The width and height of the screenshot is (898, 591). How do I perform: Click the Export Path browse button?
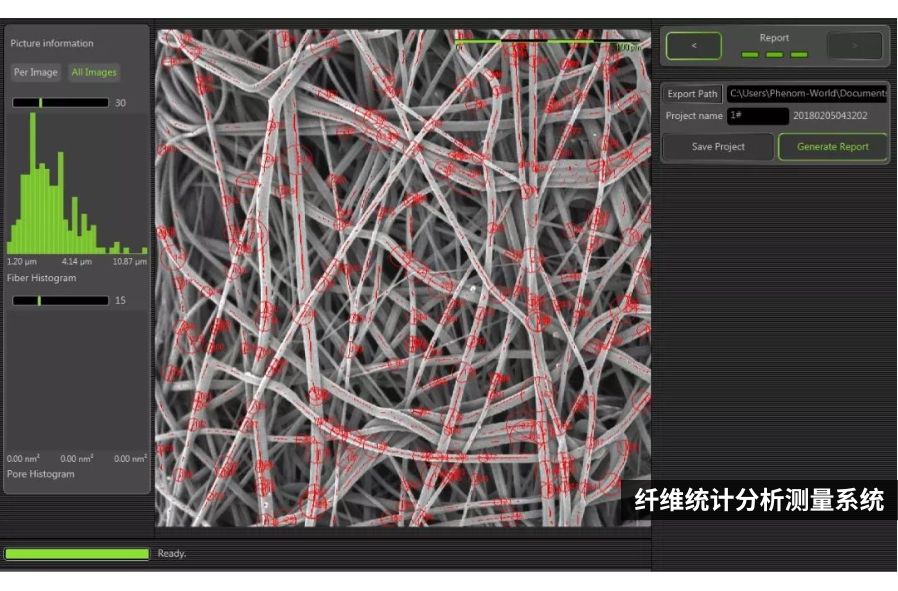(693, 94)
